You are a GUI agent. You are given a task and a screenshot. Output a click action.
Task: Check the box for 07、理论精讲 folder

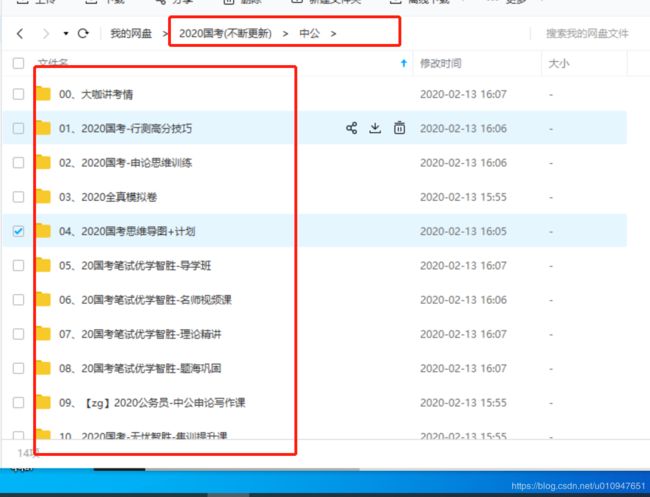tap(18, 334)
